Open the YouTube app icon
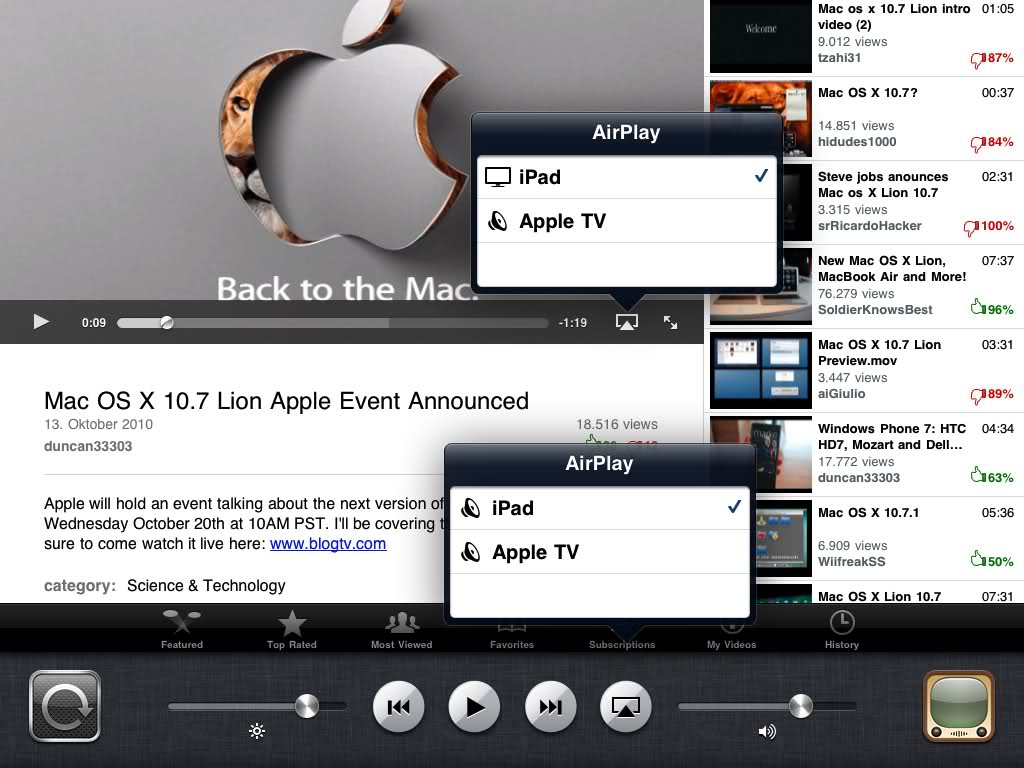 [x=958, y=707]
